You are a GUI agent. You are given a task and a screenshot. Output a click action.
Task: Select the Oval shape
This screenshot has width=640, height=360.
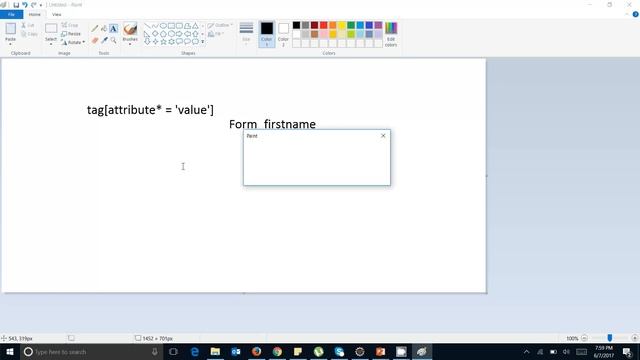pyautogui.click(x=163, y=26)
